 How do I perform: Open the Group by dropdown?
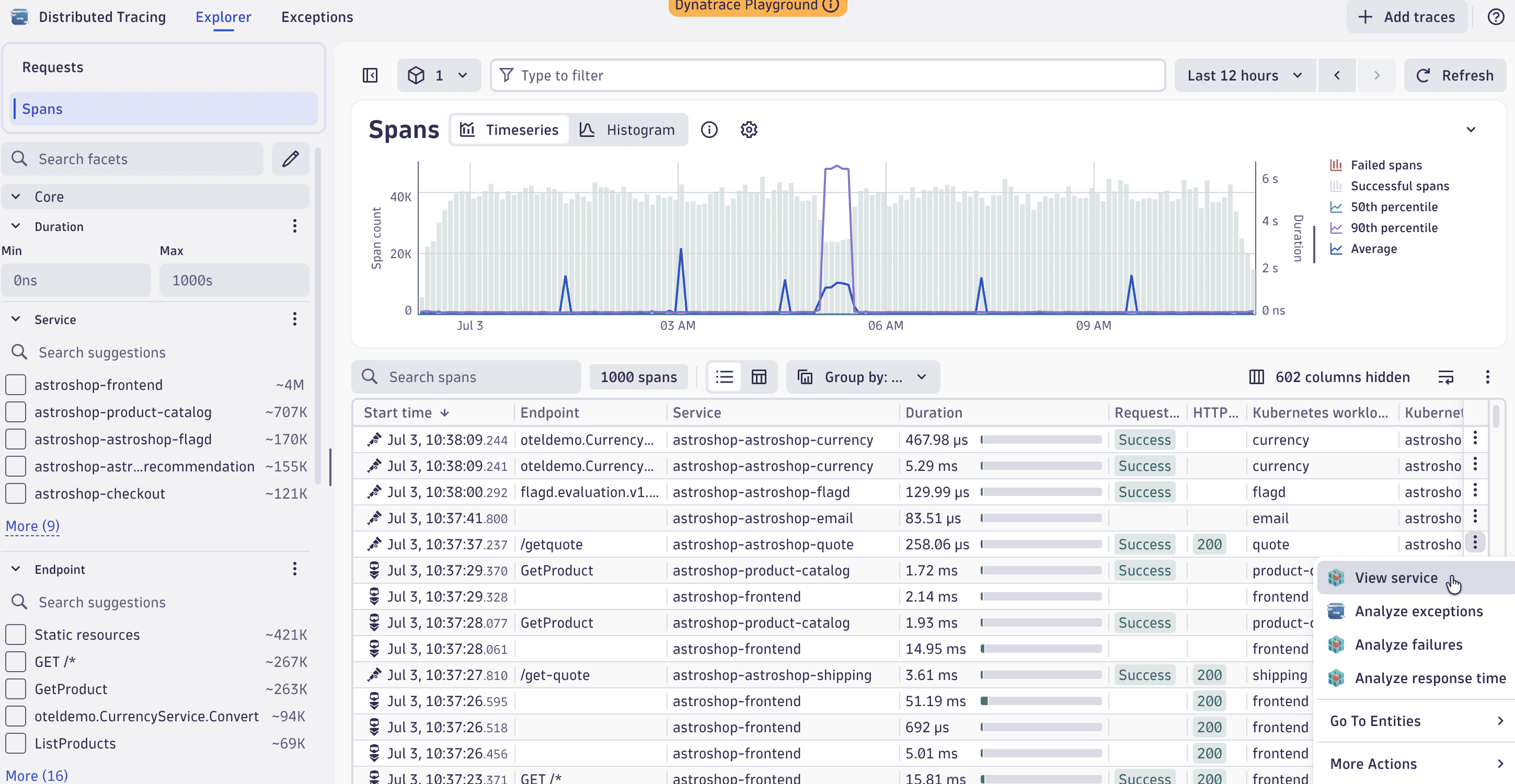coord(862,377)
